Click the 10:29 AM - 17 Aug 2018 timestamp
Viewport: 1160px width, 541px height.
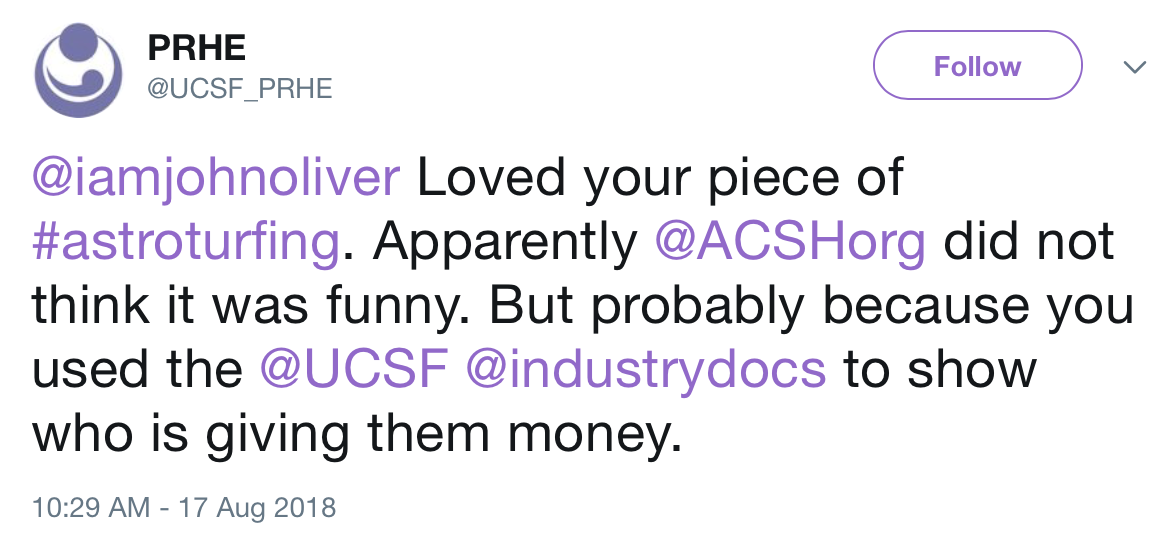click(x=184, y=507)
